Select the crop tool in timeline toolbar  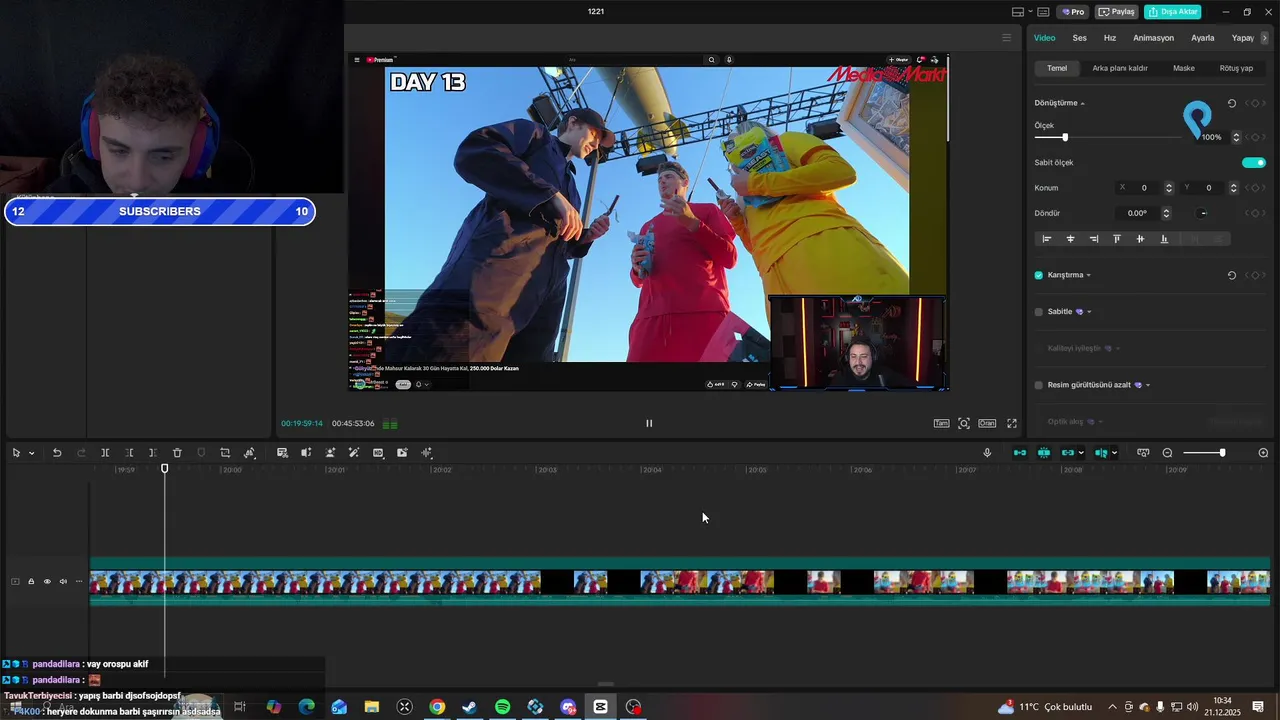click(225, 453)
